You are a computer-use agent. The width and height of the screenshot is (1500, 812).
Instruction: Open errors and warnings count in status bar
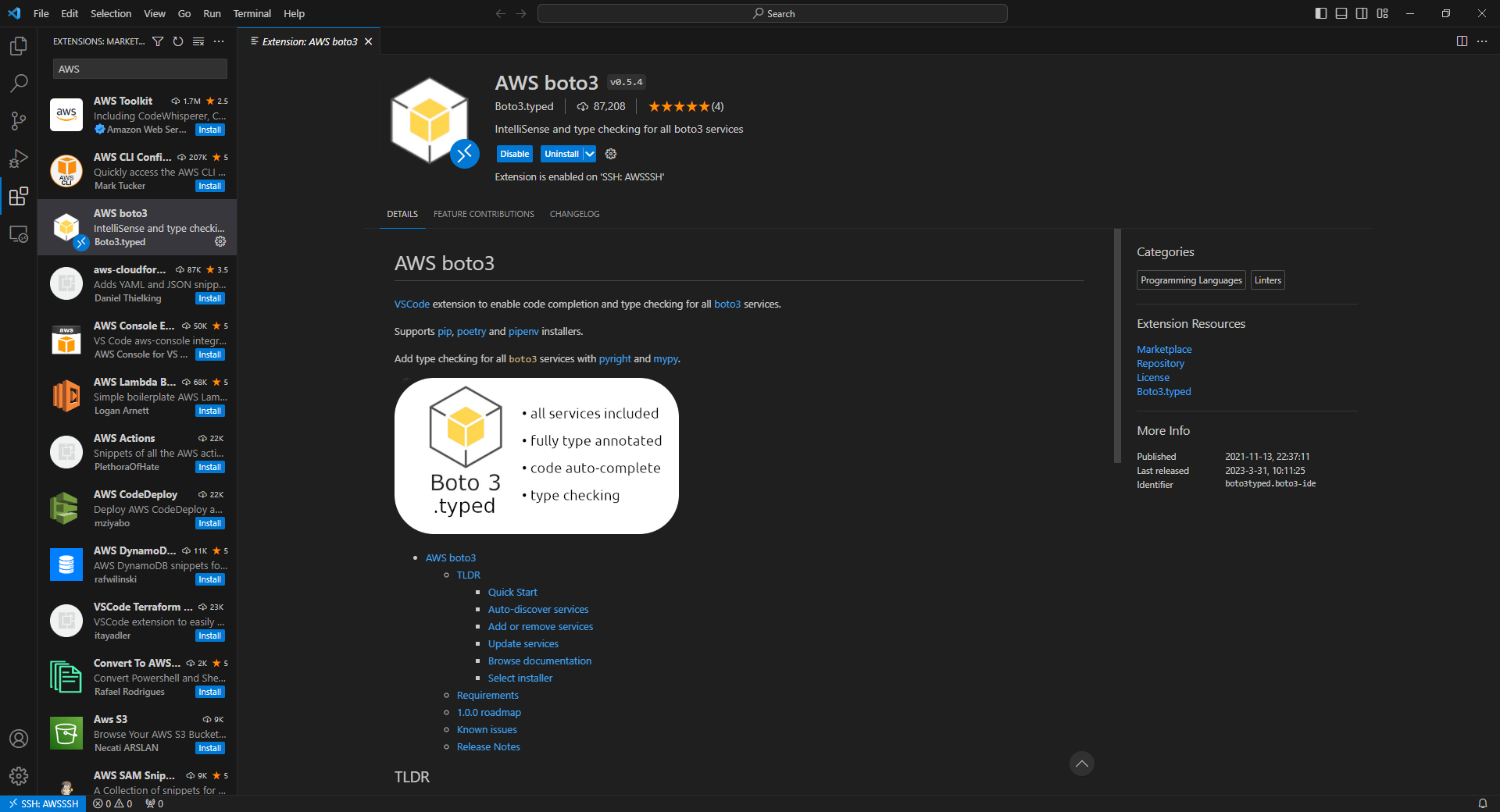[x=112, y=803]
